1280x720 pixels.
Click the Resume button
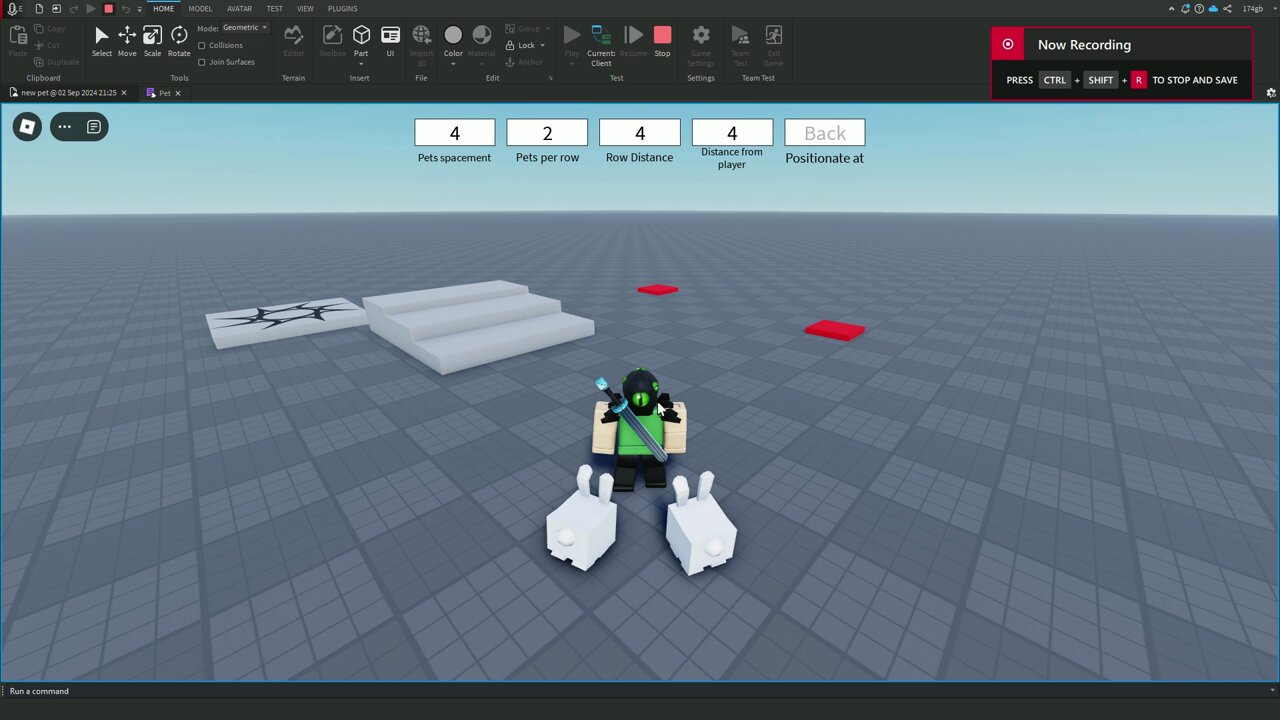pos(633,41)
